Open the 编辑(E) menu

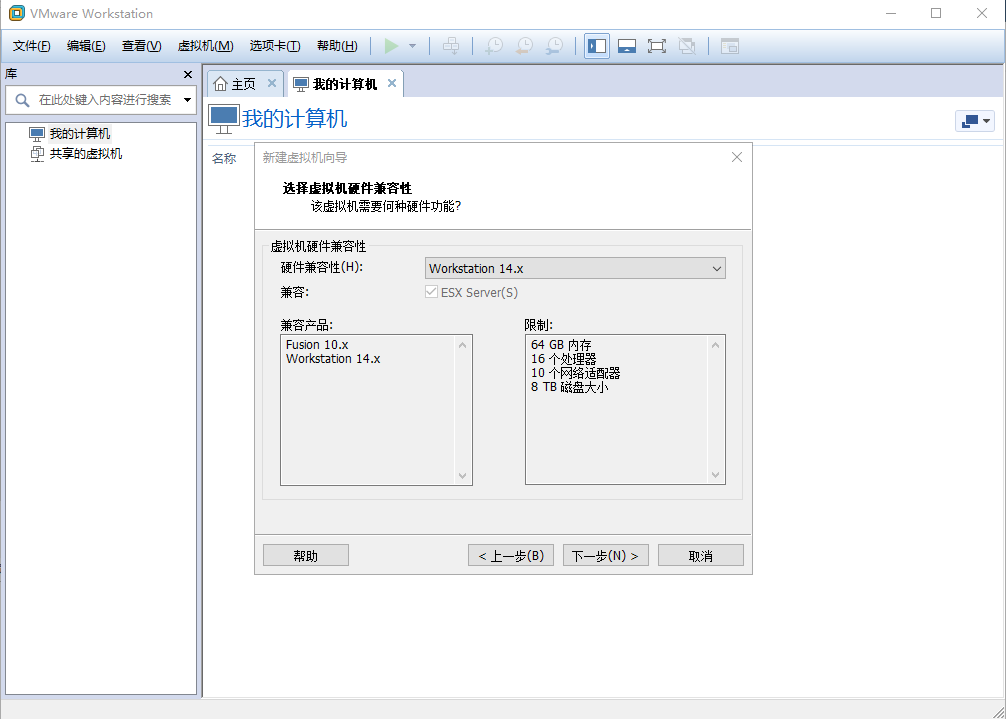(86, 46)
